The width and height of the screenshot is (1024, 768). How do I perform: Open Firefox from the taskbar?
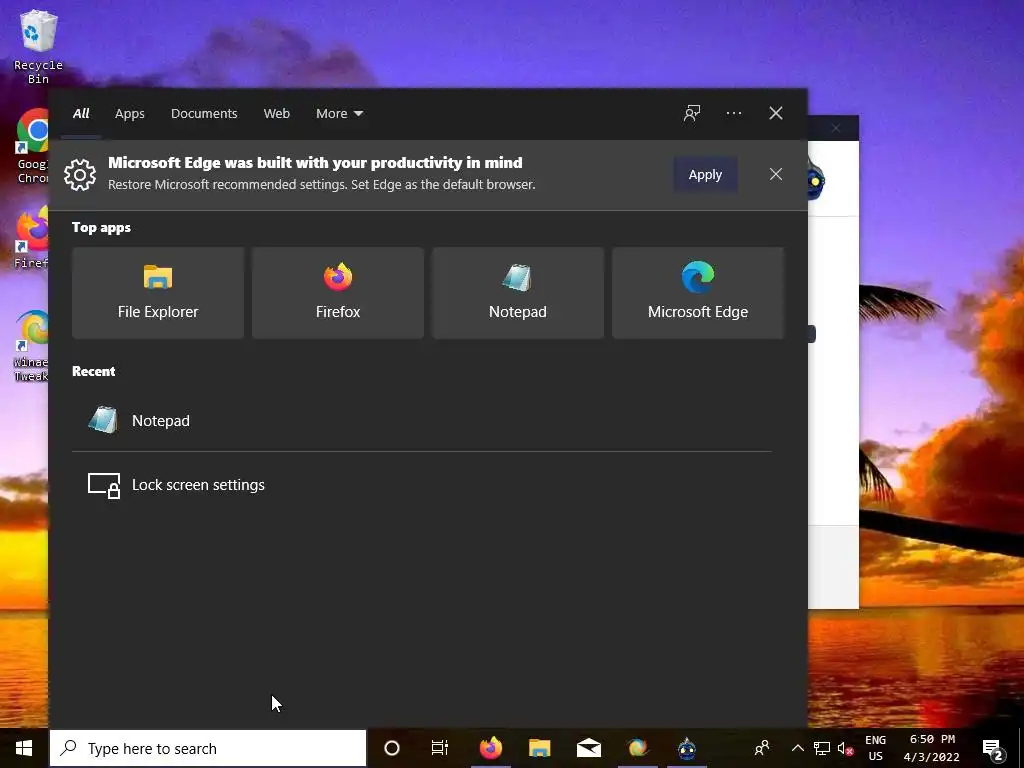tap(490, 748)
